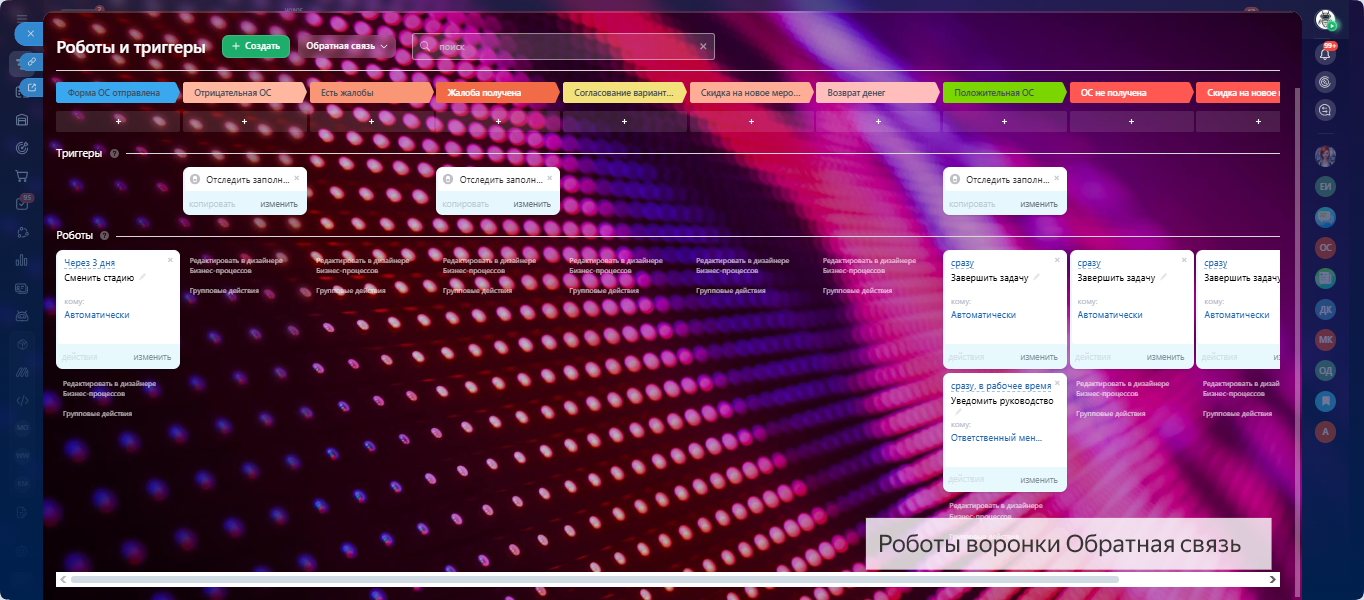Open the shopping cart sidebar icon
This screenshot has width=1364, height=600.
(x=22, y=176)
